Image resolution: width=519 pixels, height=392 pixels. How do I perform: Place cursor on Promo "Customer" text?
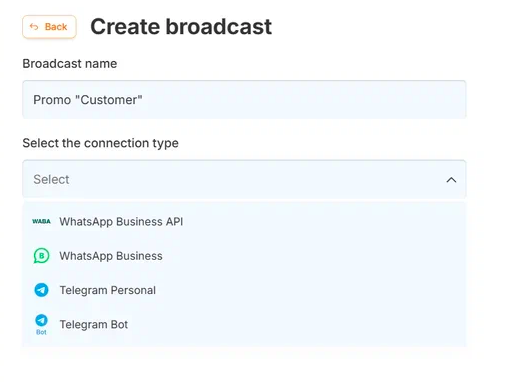(88, 100)
